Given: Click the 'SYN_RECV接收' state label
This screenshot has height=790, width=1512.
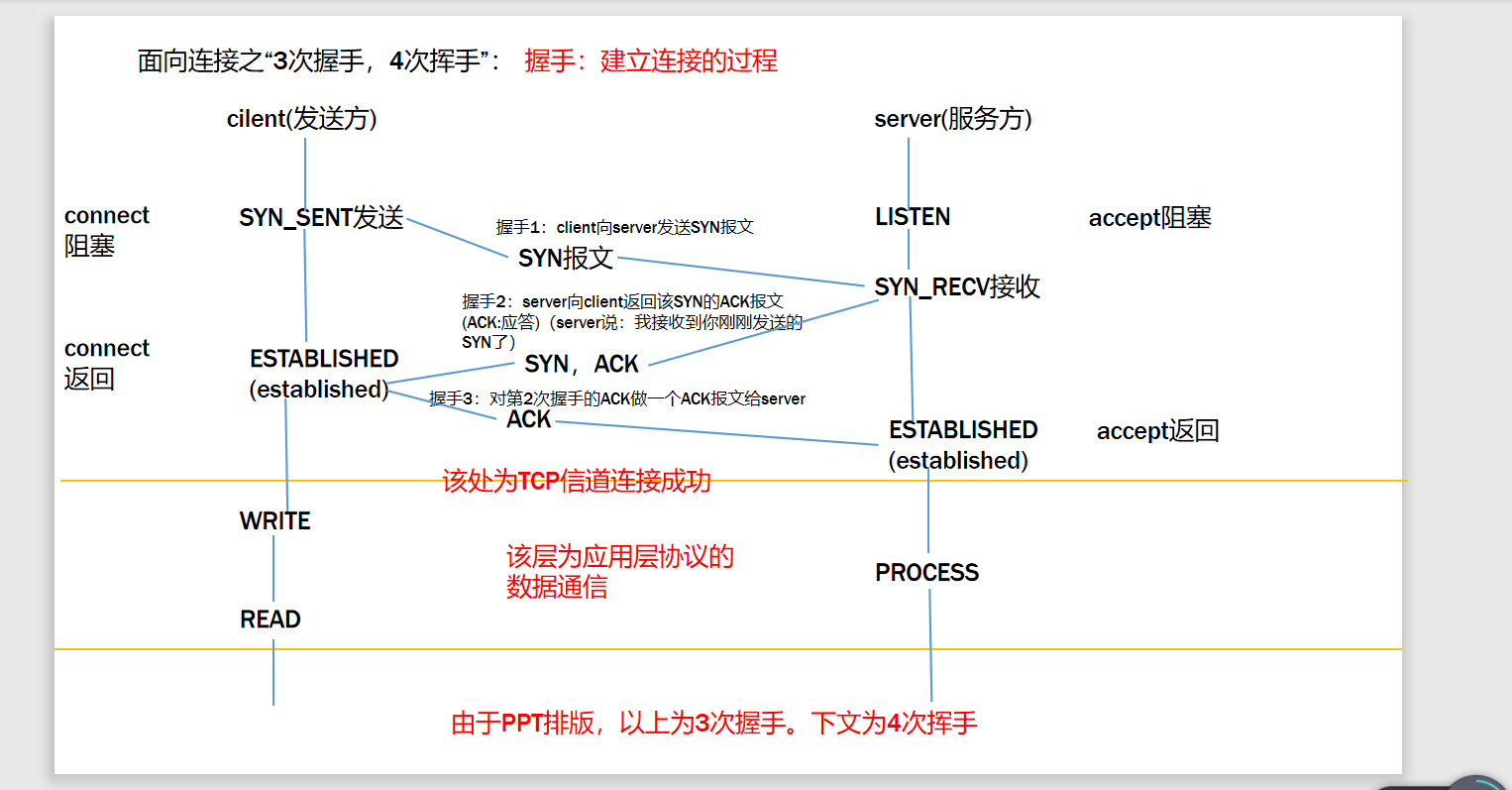Looking at the screenshot, I should click(x=957, y=286).
